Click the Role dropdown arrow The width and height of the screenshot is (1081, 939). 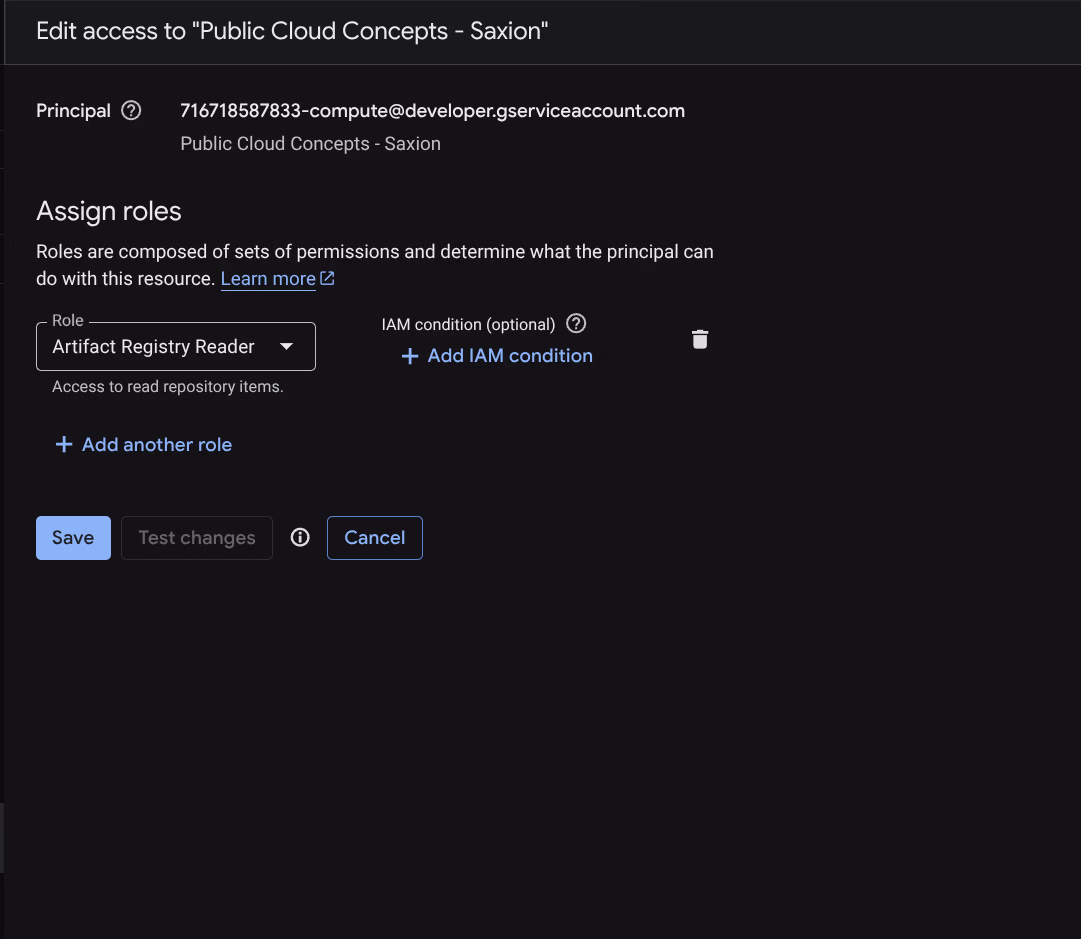coord(287,346)
